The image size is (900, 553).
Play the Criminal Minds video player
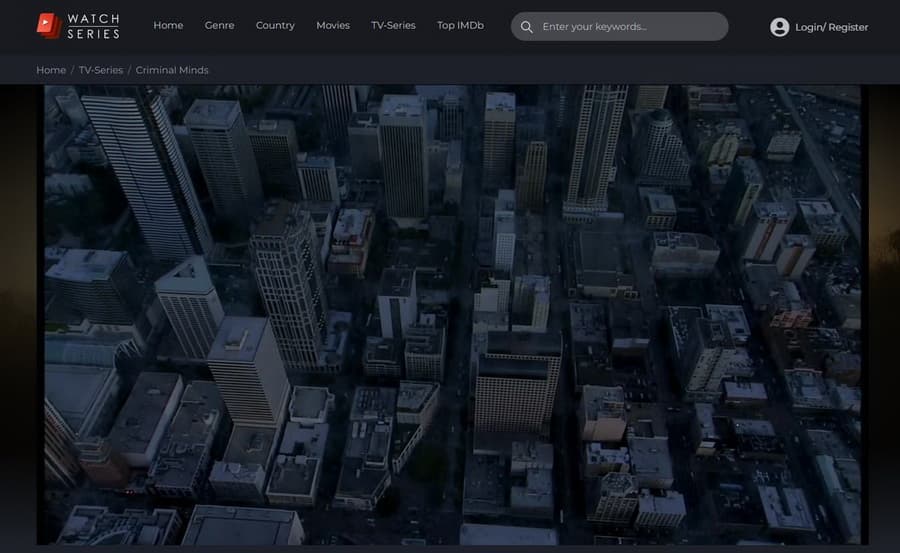(452, 314)
